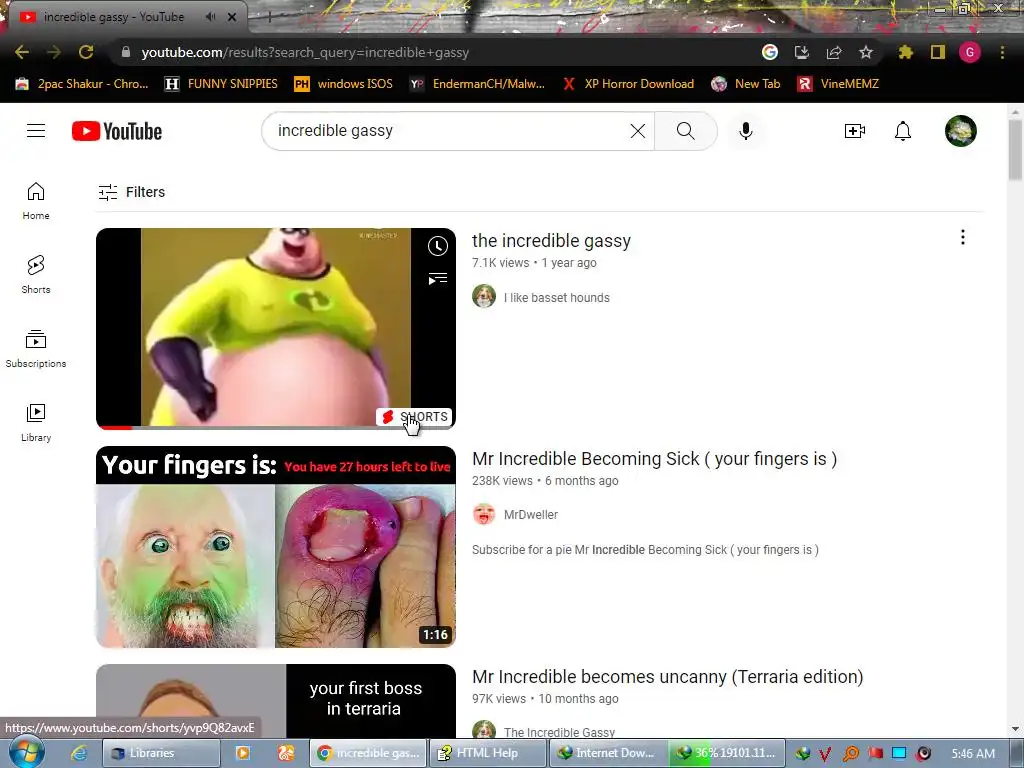Click the install app icon in address bar
Image resolution: width=1024 pixels, height=768 pixels.
pos(802,52)
